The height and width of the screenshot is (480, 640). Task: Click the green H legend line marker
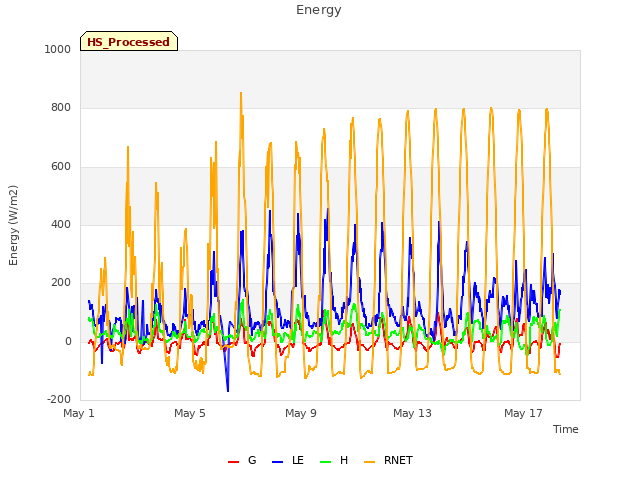pos(326,462)
